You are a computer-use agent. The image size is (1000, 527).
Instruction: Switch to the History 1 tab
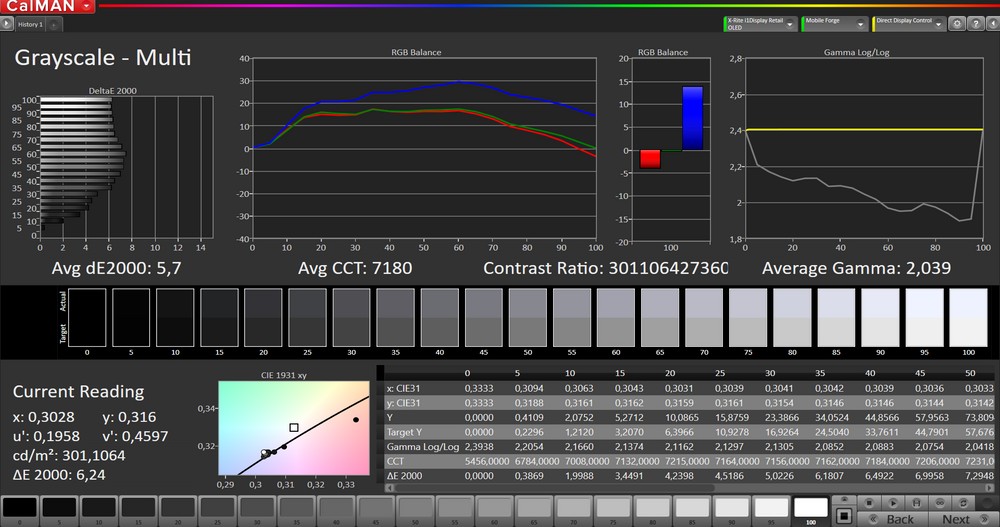click(30, 24)
